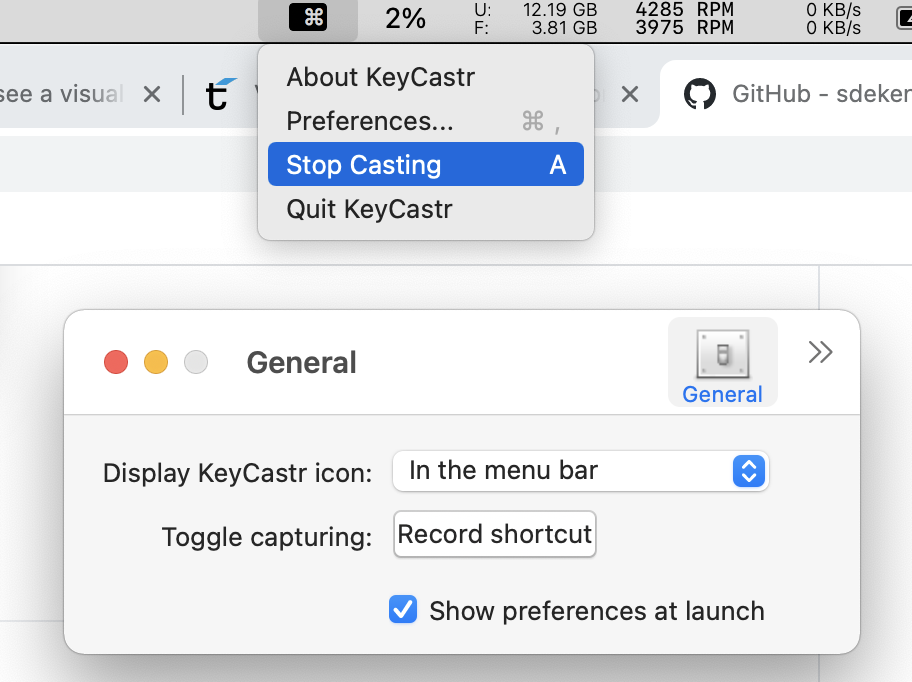Open the memory usage menu bar item showing 12.19 GB

[x=535, y=19]
